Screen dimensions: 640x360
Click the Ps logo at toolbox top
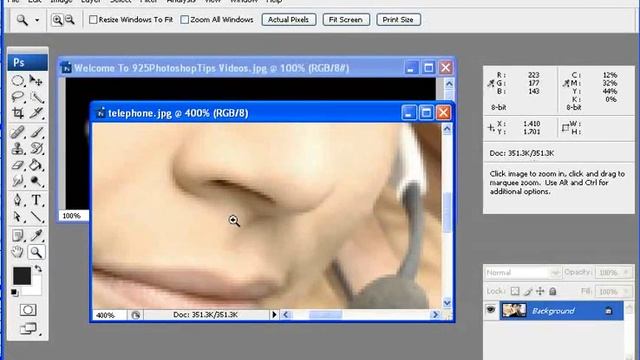27,62
